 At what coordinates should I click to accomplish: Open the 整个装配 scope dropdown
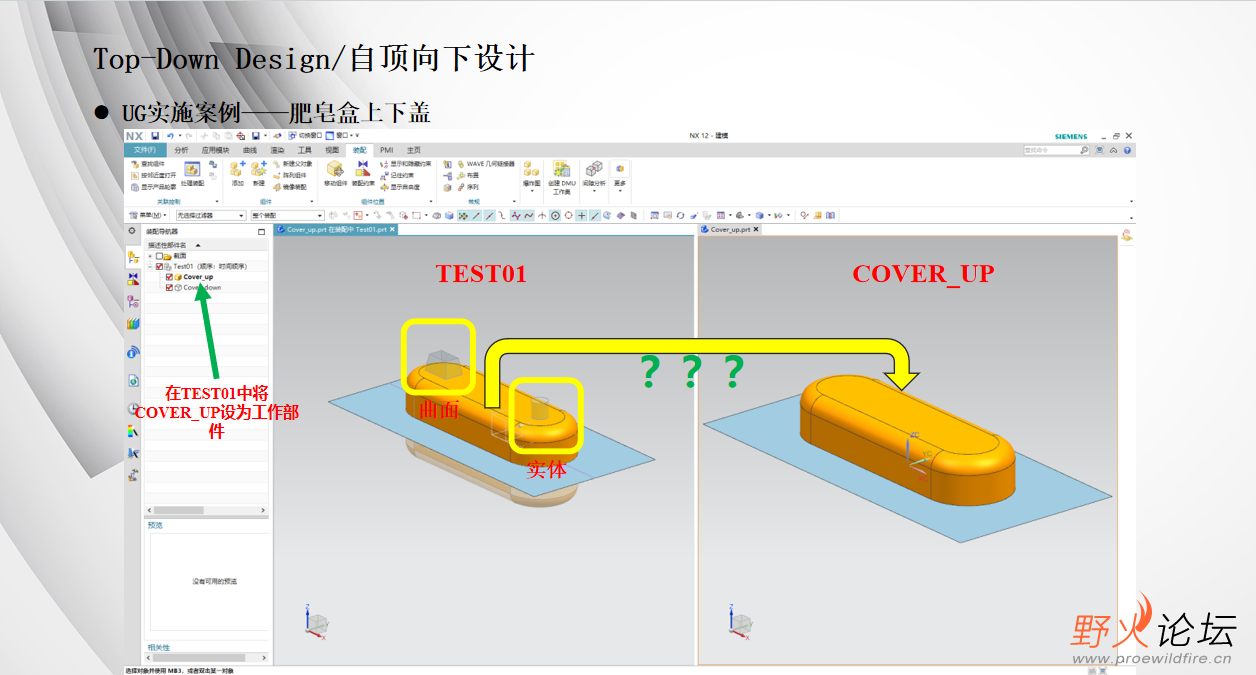coord(287,215)
